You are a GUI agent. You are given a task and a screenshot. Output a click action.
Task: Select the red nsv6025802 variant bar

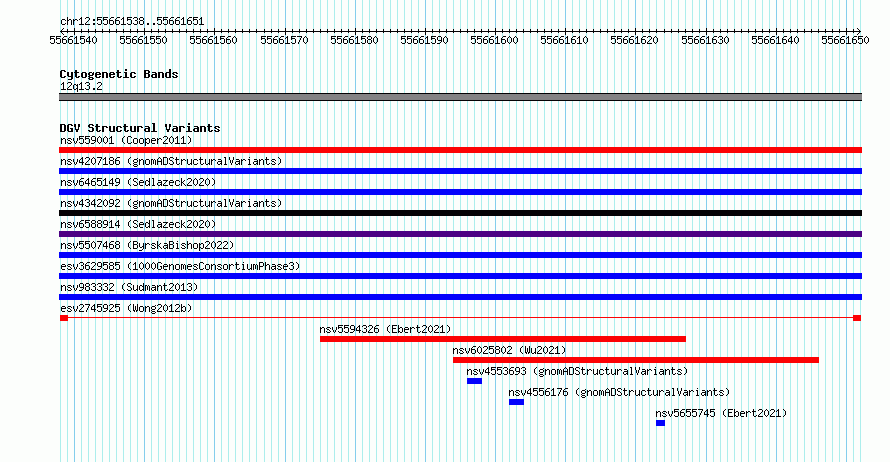pyautogui.click(x=636, y=360)
